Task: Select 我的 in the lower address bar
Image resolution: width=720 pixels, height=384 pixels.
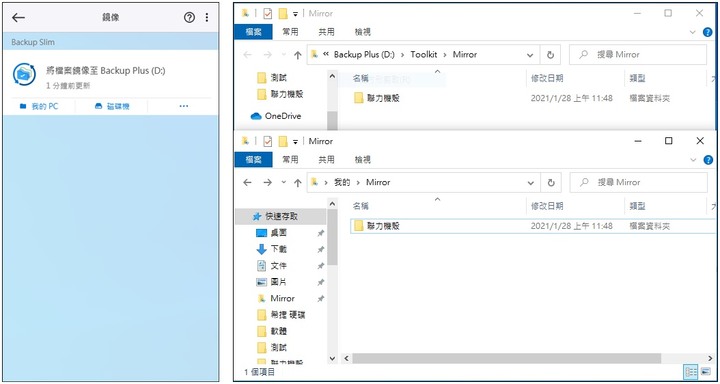Action: click(342, 182)
